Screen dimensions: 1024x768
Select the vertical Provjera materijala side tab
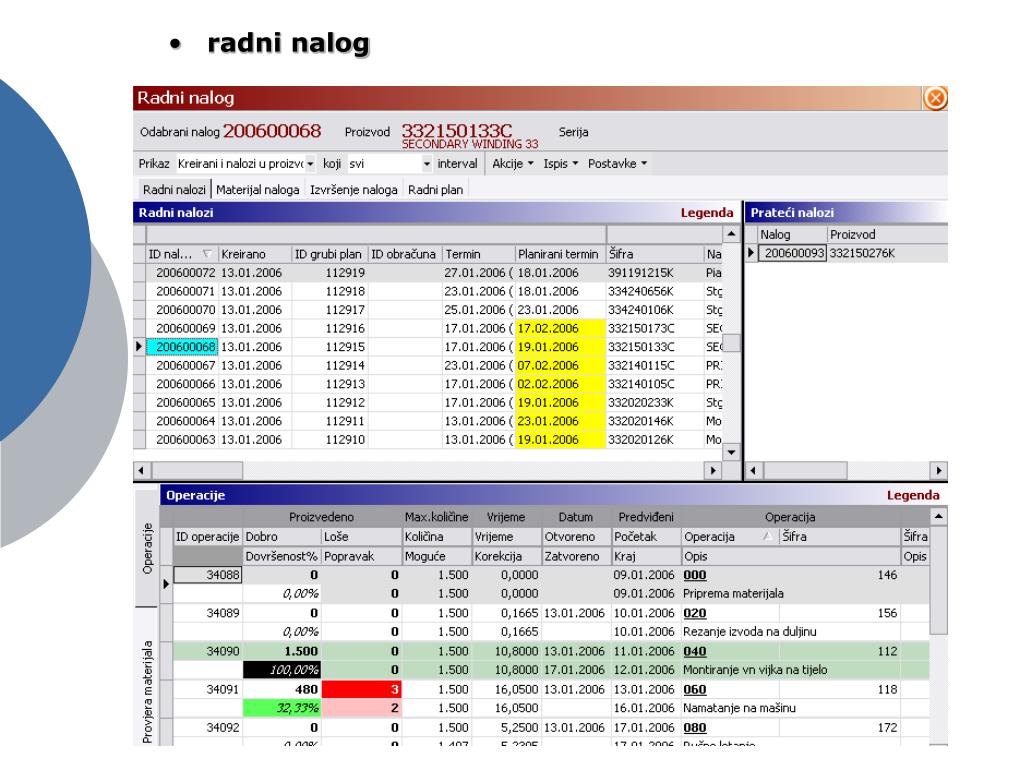click(147, 678)
